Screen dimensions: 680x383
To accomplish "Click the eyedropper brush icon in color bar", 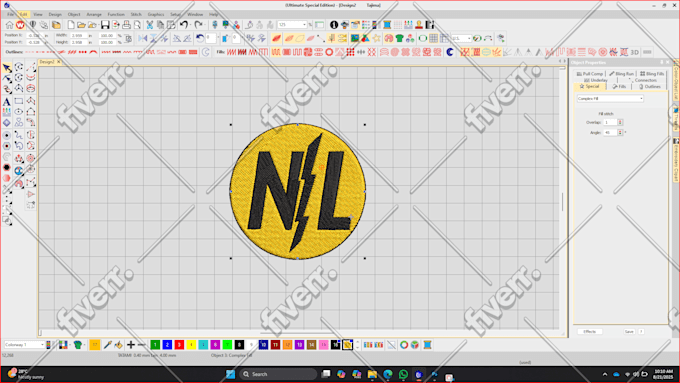I will [108, 345].
